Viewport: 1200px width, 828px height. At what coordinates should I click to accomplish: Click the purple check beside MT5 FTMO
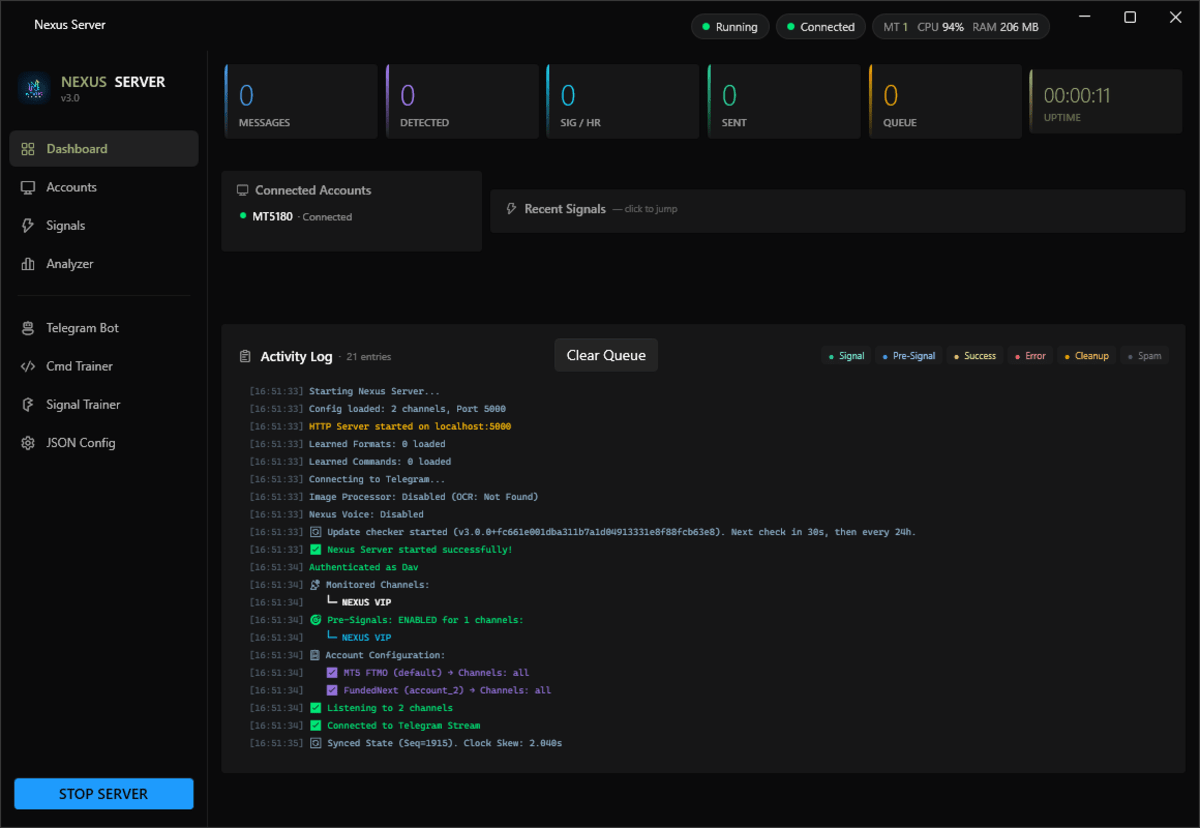pyautogui.click(x=332, y=673)
